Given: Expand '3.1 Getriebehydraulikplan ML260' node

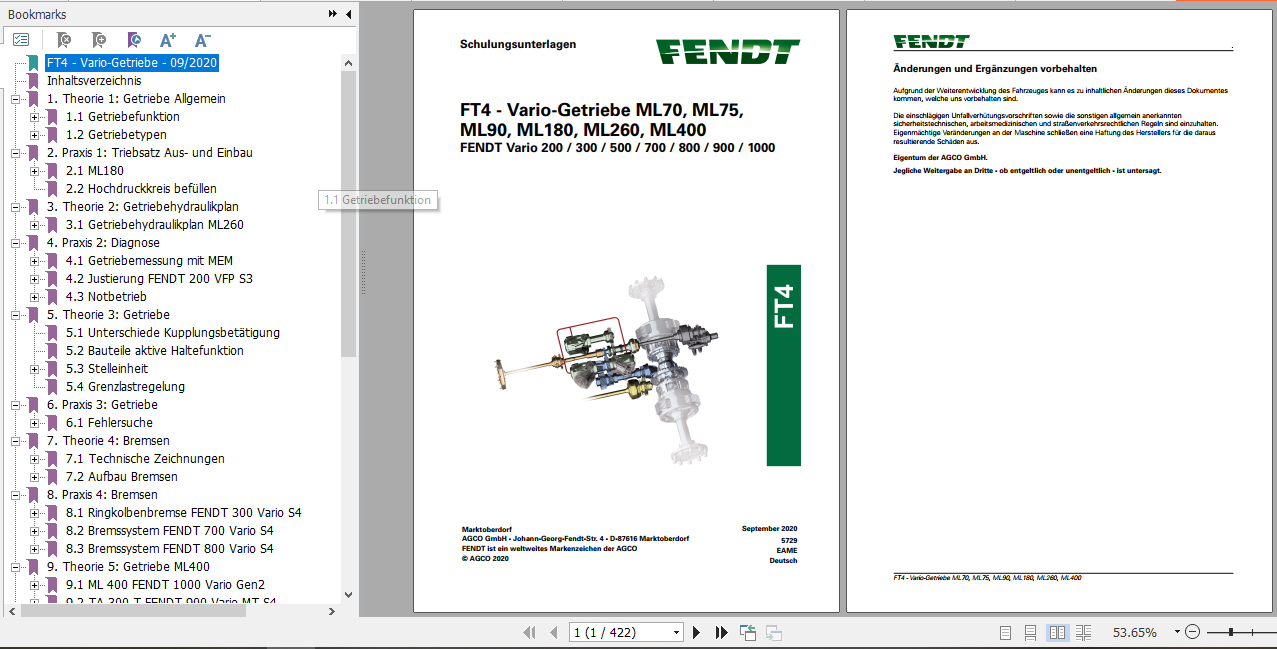Looking at the screenshot, I should coord(34,225).
